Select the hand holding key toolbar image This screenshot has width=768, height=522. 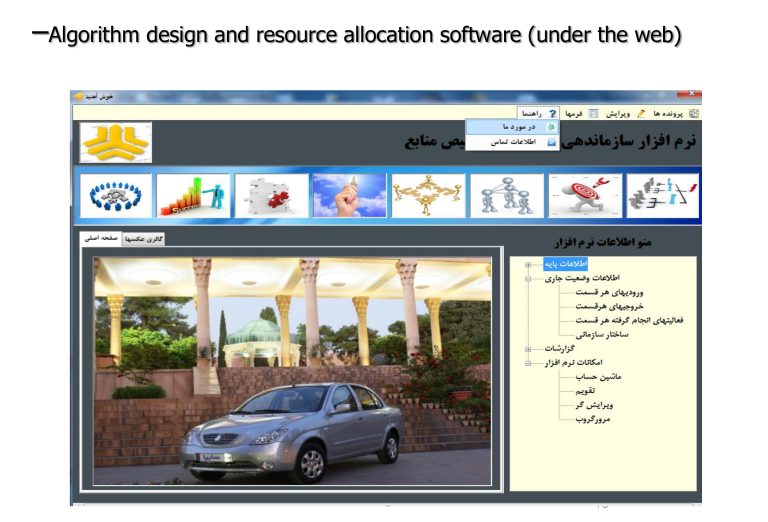[x=350, y=195]
